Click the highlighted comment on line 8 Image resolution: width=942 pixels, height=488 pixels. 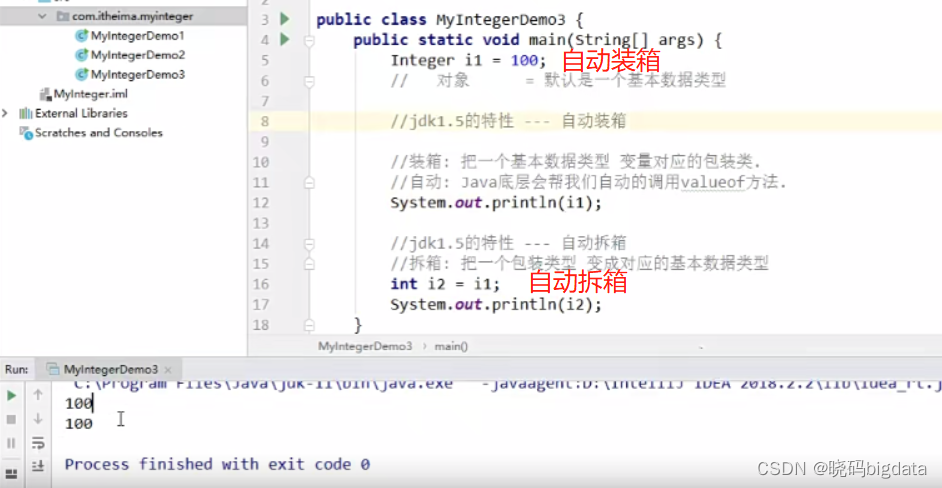click(508, 121)
